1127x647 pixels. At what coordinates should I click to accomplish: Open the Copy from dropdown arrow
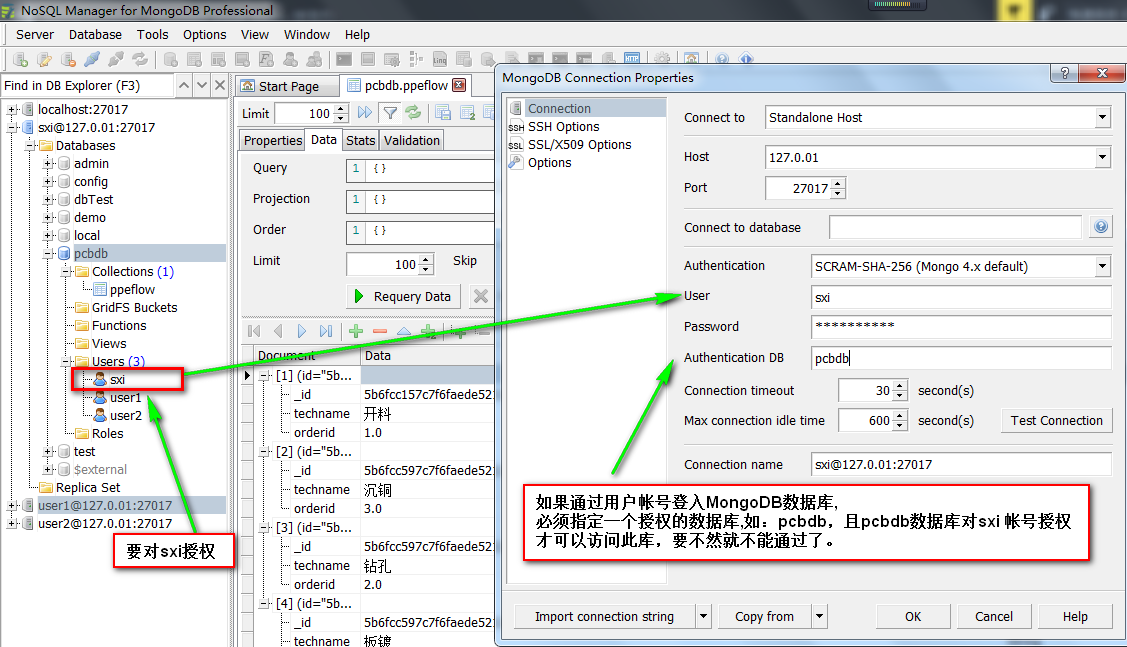tap(819, 616)
